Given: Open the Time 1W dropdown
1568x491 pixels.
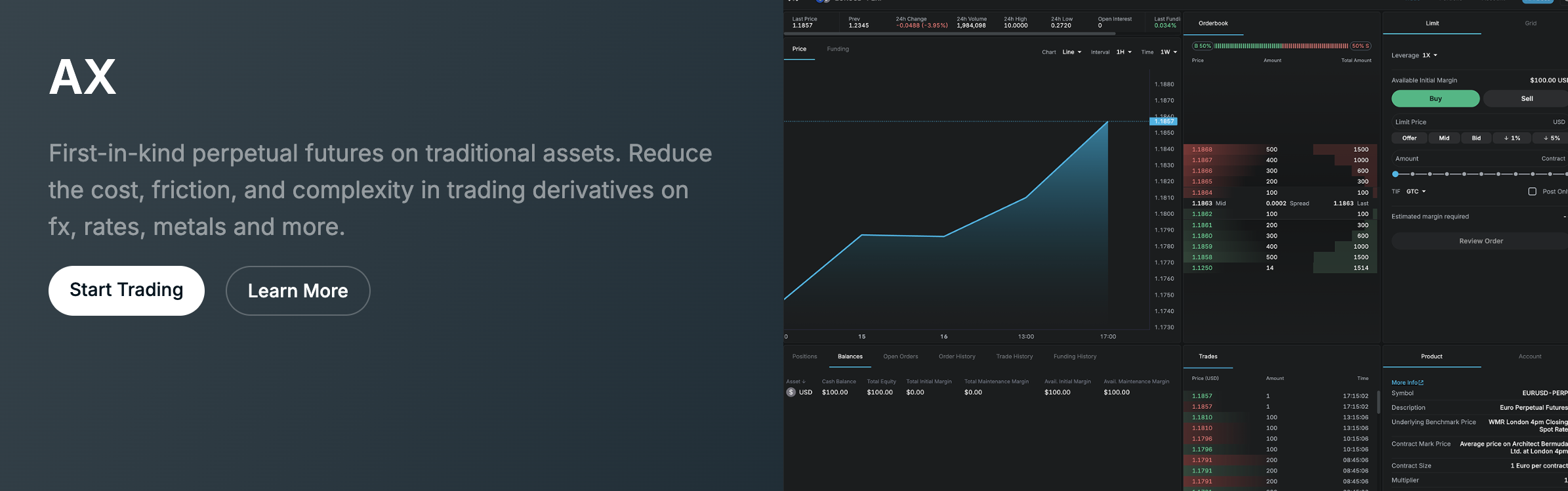Looking at the screenshot, I should point(1168,52).
